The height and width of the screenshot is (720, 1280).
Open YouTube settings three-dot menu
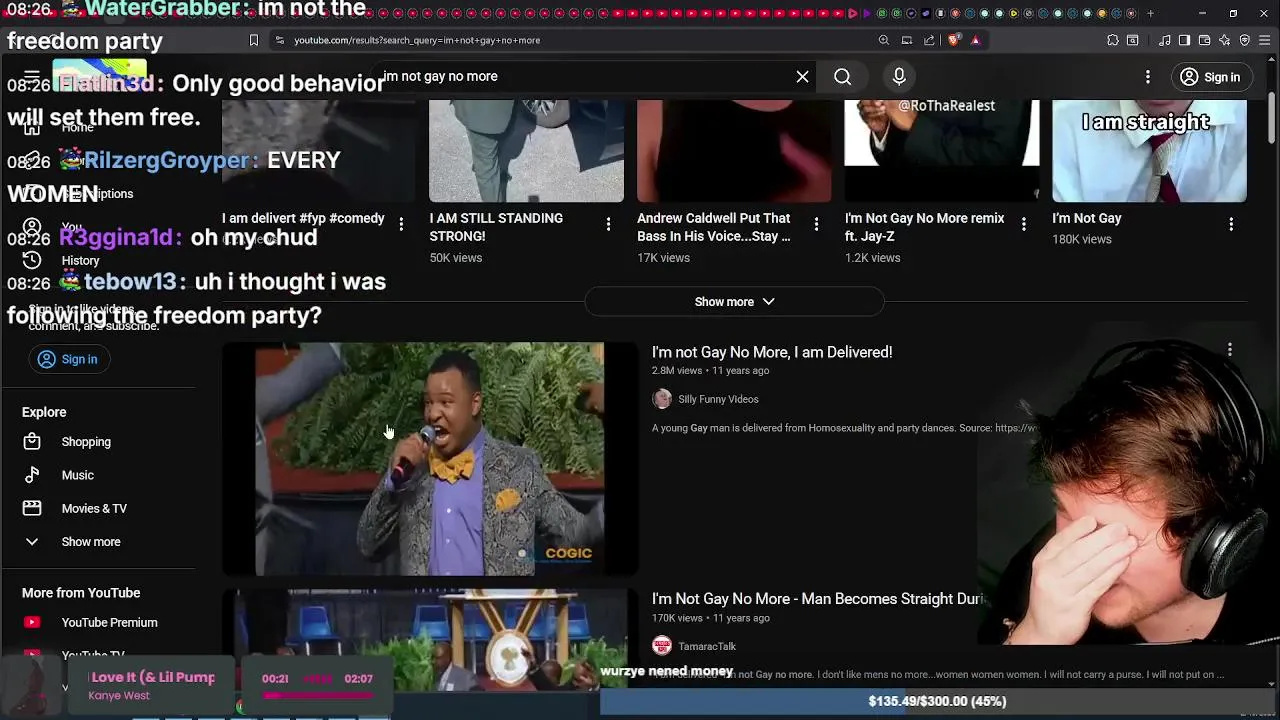click(x=1148, y=77)
